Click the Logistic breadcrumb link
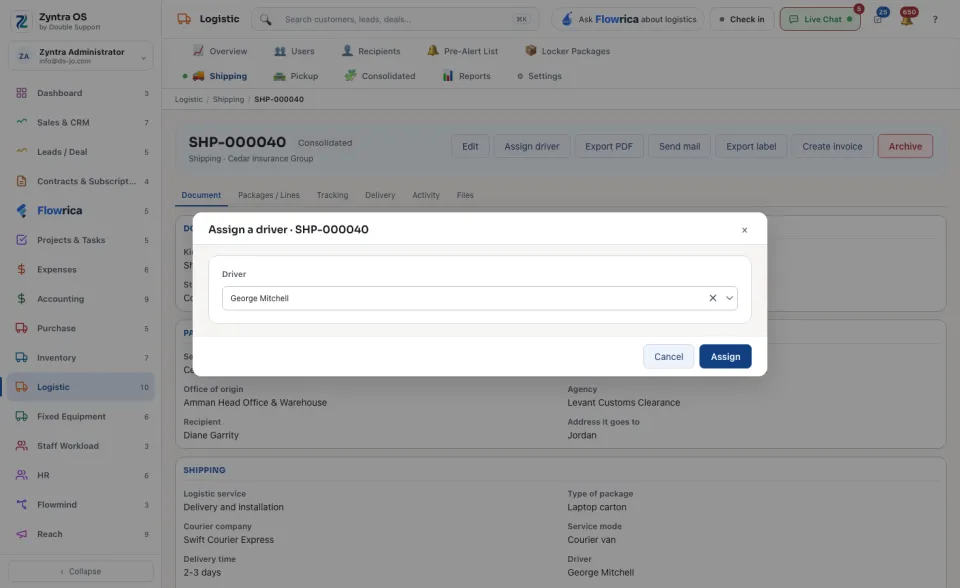Viewport: 960px width, 588px height. pos(189,99)
